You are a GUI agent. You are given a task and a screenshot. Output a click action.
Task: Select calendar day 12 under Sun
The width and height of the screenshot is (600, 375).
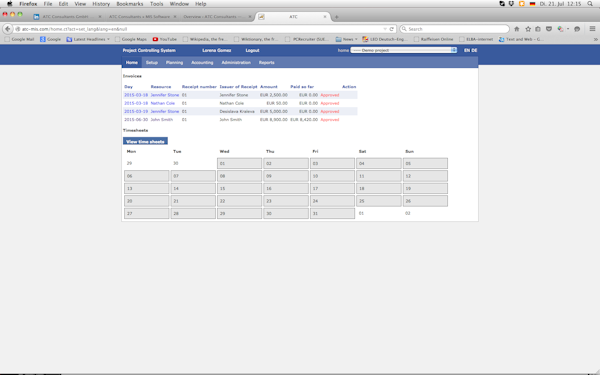click(x=425, y=176)
